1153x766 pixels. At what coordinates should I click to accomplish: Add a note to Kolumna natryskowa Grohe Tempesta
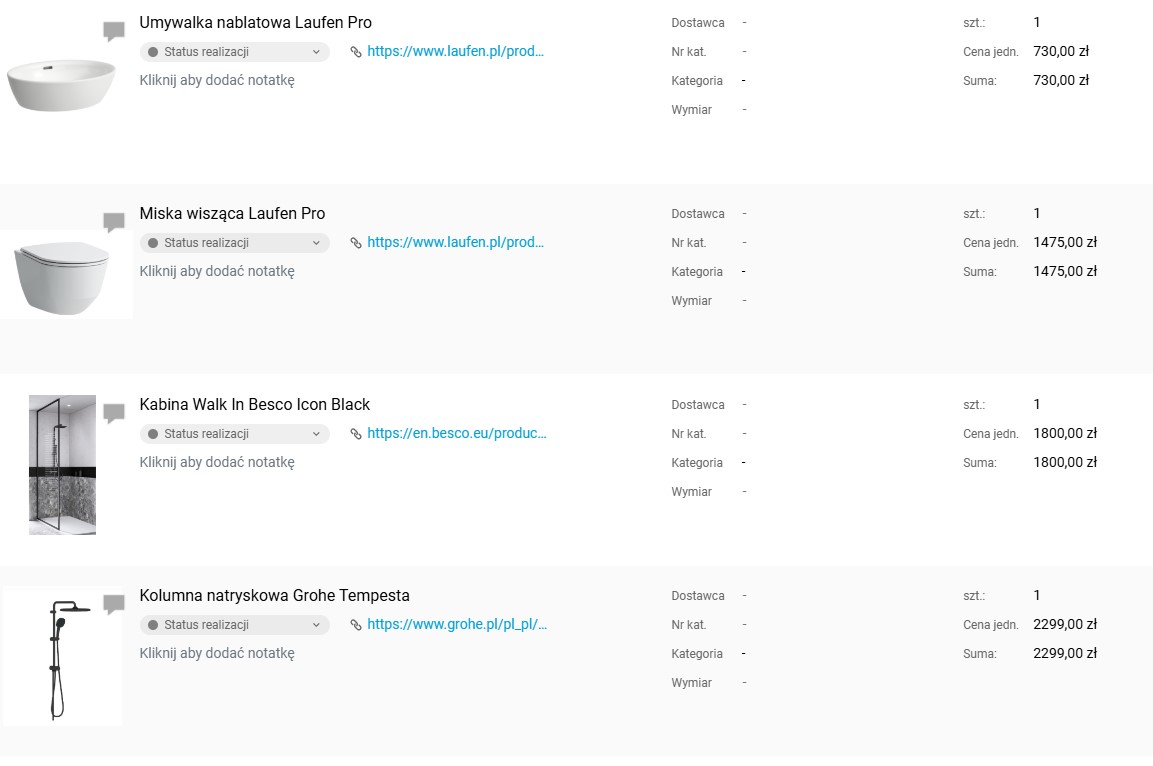[217, 653]
